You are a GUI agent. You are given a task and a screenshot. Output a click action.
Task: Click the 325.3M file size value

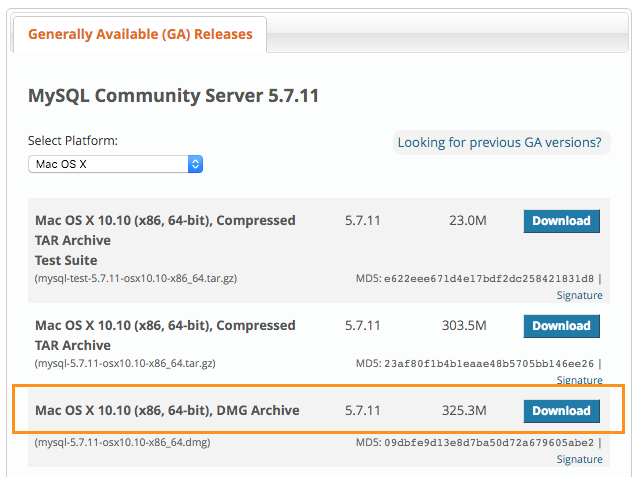point(464,410)
